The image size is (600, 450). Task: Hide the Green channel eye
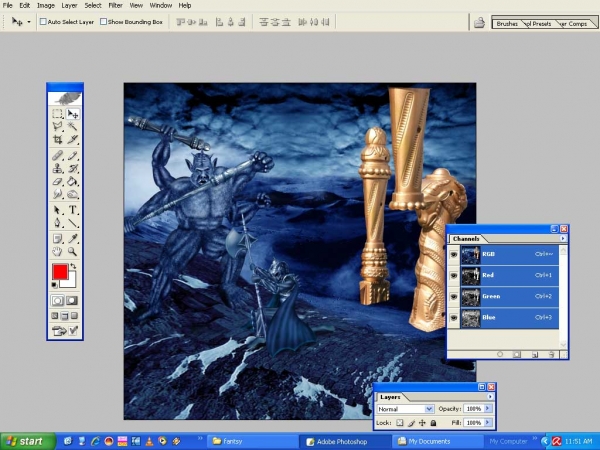click(454, 297)
